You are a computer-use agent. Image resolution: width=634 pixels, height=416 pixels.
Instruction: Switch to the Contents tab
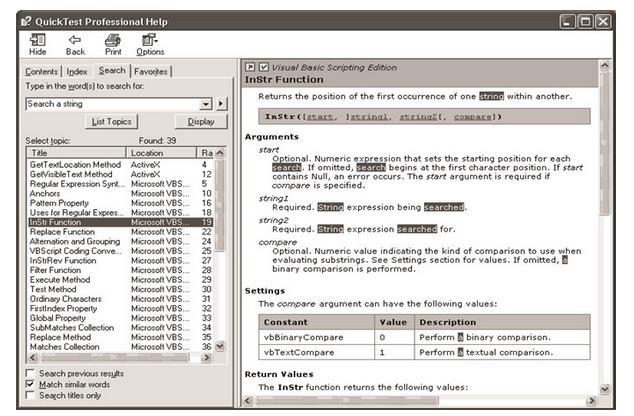(x=41, y=72)
